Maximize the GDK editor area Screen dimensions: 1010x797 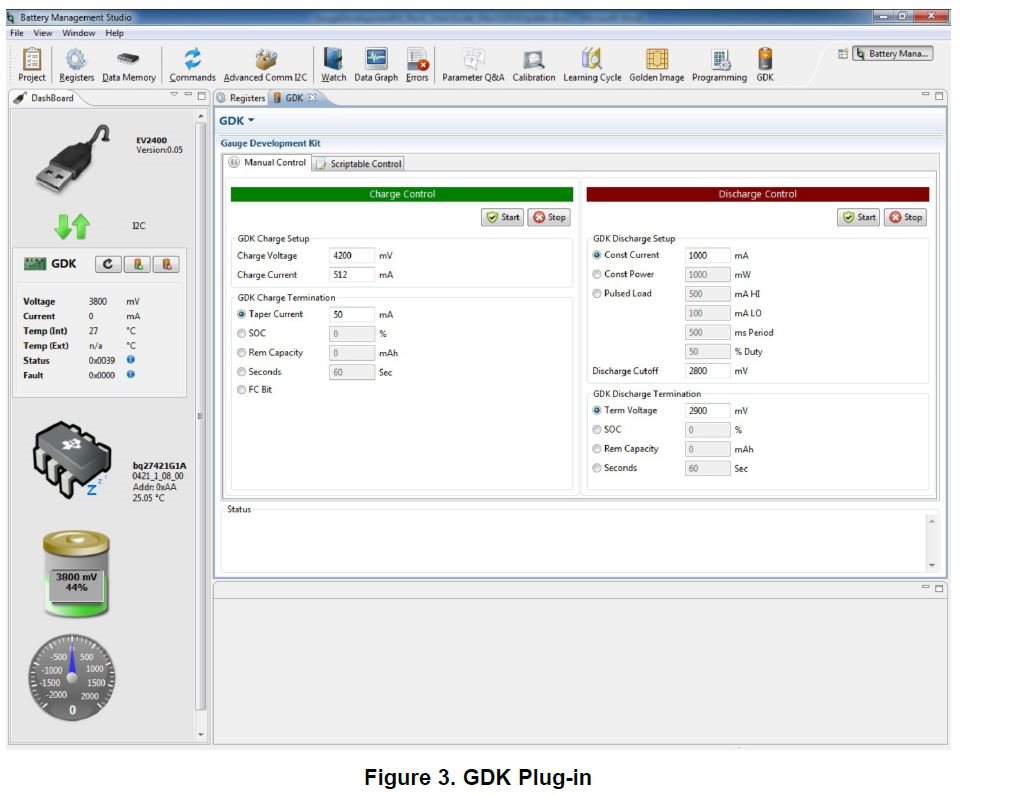[939, 95]
